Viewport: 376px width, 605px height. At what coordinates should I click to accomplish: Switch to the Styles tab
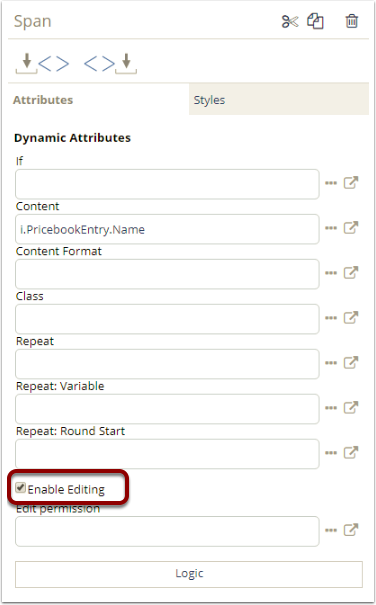pyautogui.click(x=279, y=100)
